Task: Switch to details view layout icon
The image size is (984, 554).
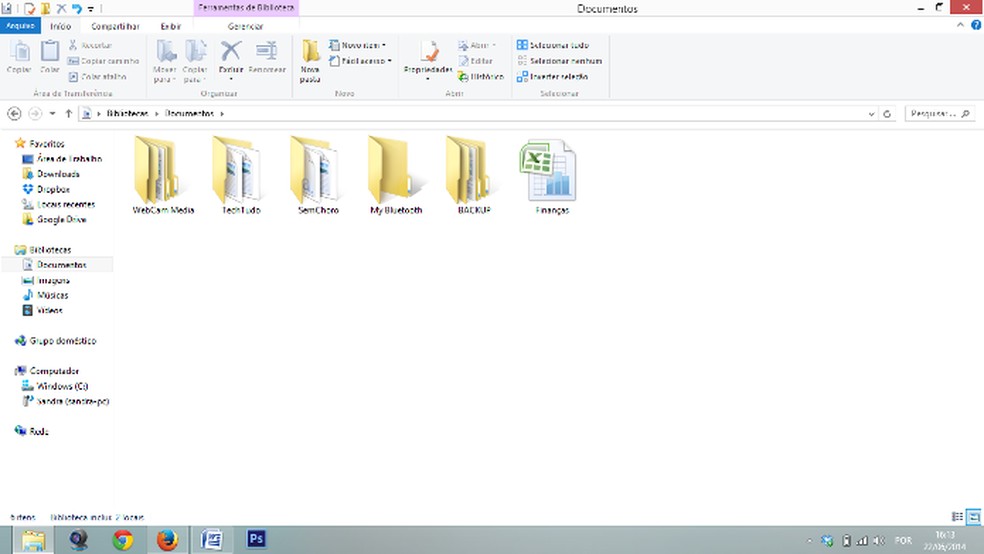Action: pyautogui.click(x=958, y=517)
